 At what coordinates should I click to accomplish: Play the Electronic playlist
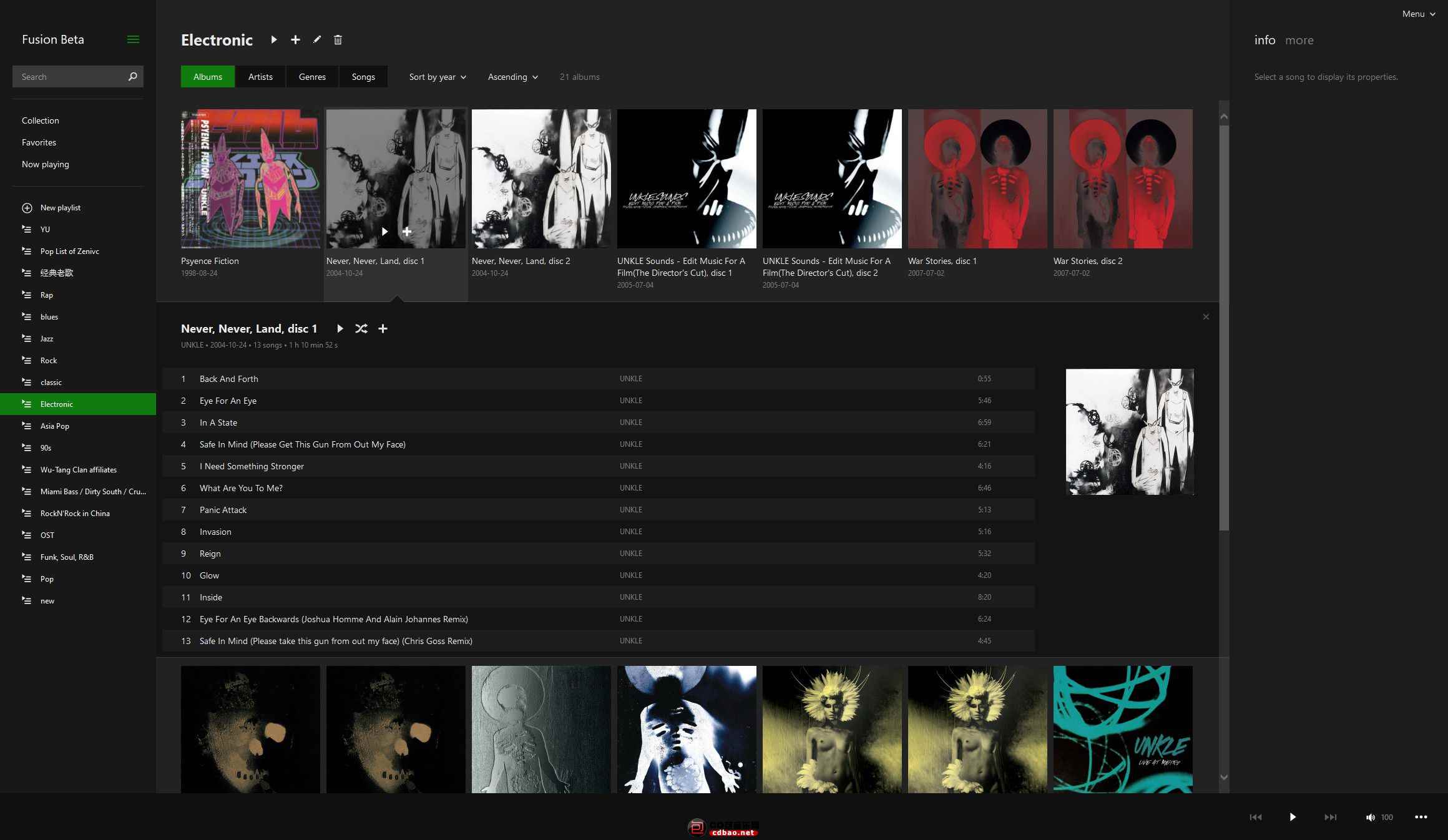point(273,40)
